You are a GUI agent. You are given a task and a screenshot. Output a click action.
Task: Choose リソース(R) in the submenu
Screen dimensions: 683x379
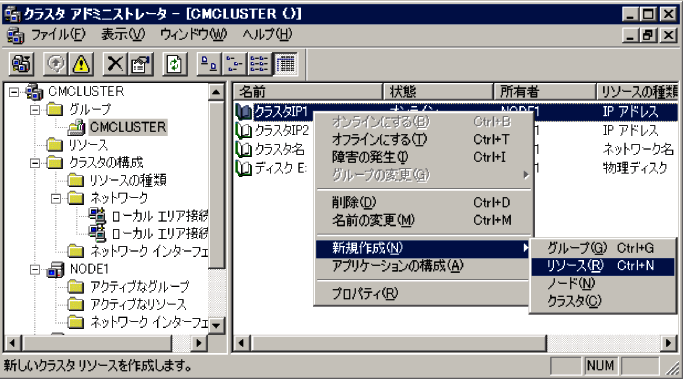602,265
